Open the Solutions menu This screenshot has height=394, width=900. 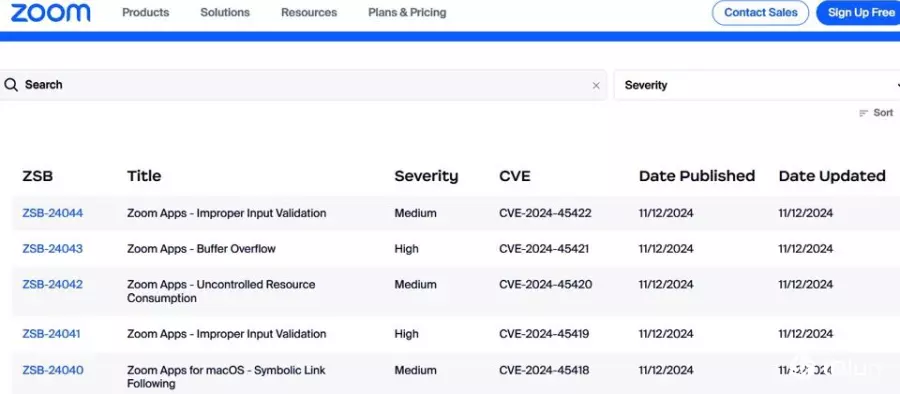coord(225,12)
